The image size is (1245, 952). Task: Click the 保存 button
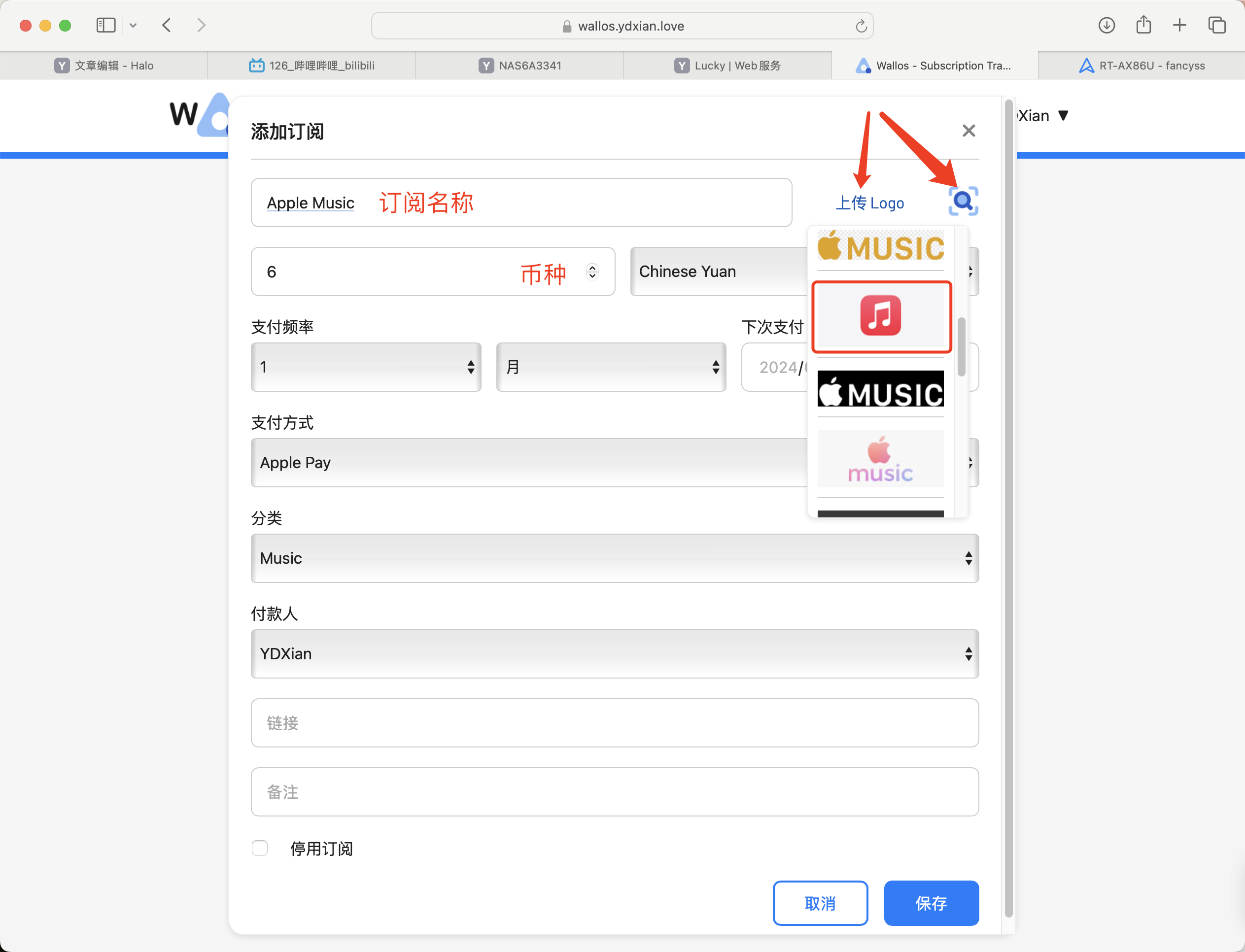[931, 903]
